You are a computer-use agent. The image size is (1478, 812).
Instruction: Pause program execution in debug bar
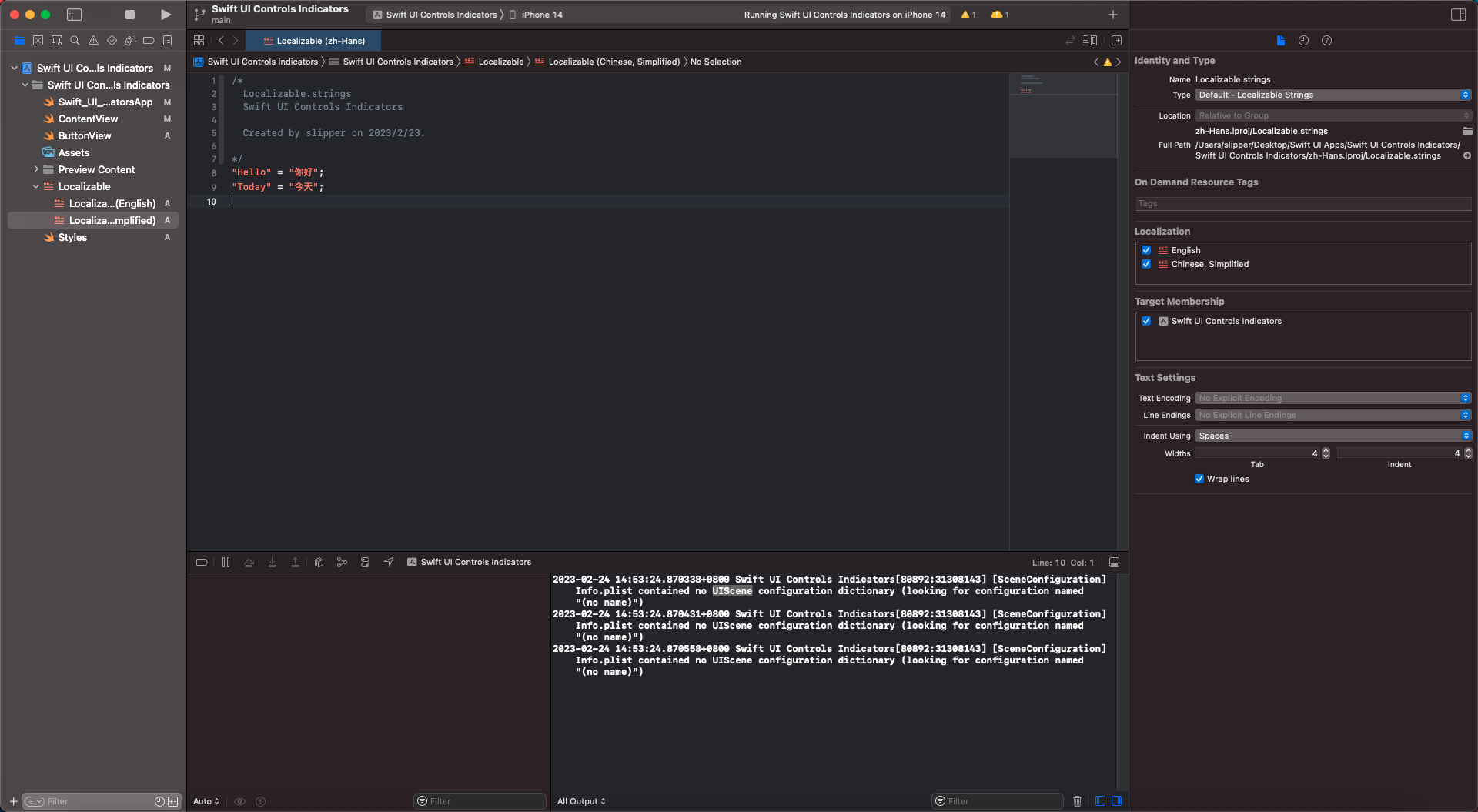pos(226,563)
